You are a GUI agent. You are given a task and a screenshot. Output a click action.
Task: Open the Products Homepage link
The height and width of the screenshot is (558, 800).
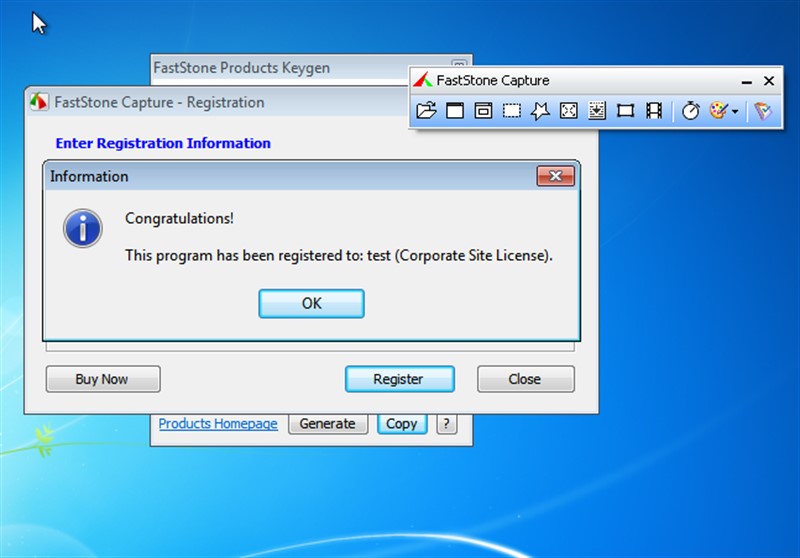(x=218, y=424)
